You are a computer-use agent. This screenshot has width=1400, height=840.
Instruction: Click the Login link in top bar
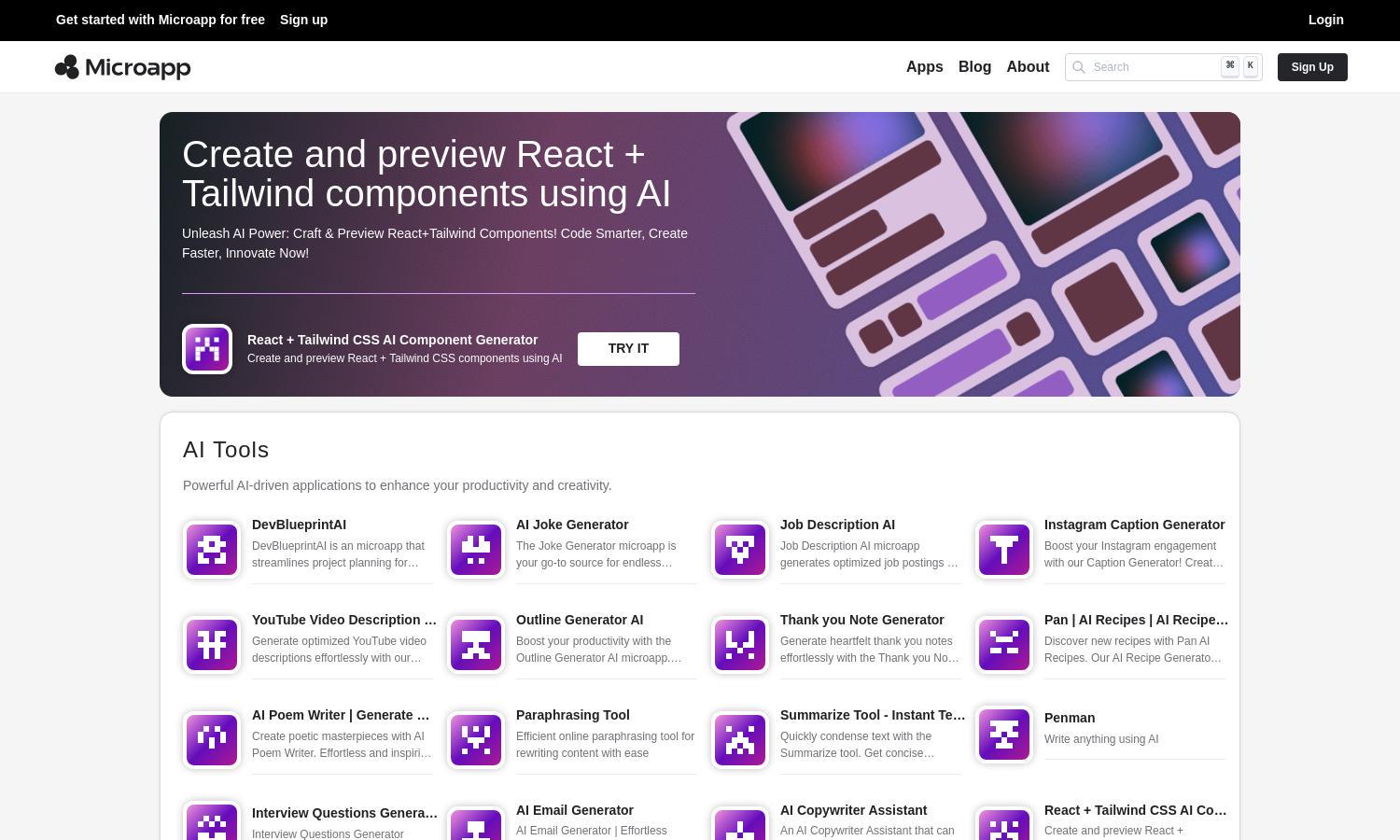click(1325, 20)
